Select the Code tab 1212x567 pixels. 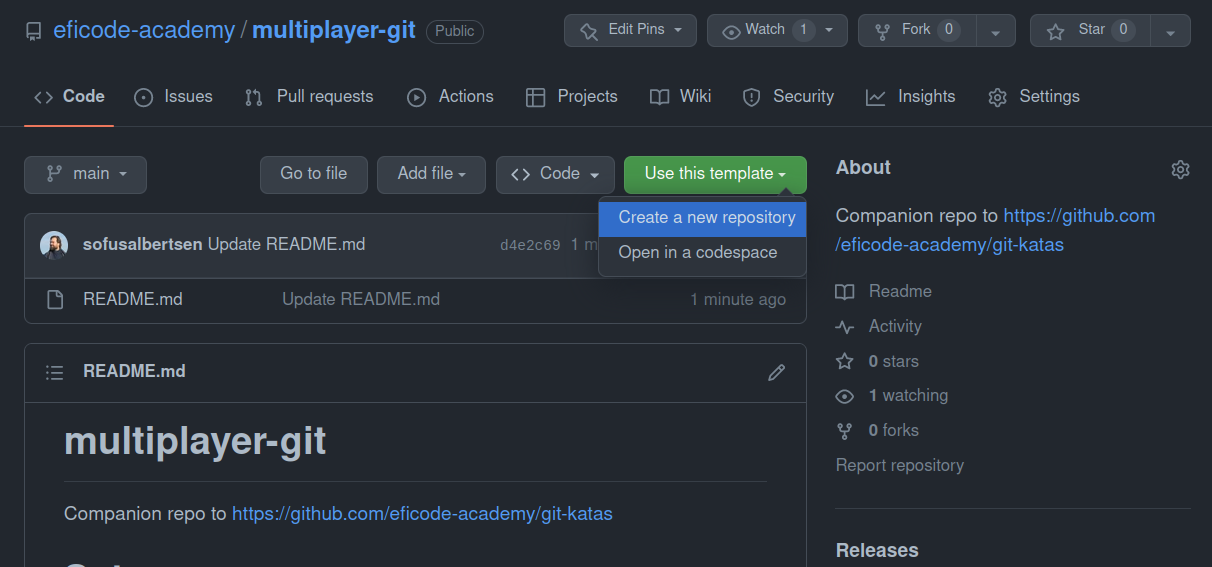click(x=69, y=96)
